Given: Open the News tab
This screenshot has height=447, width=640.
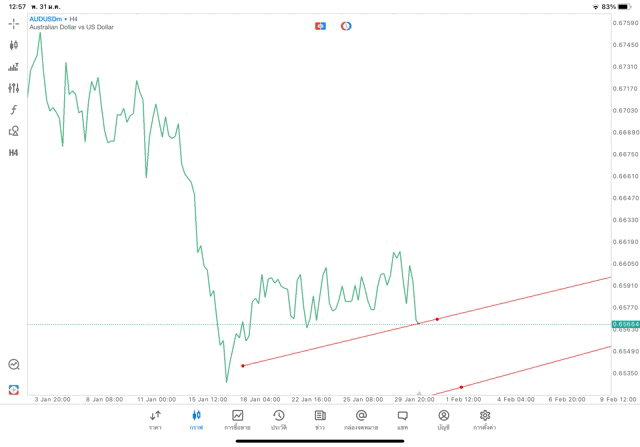Looking at the screenshot, I should (319, 419).
